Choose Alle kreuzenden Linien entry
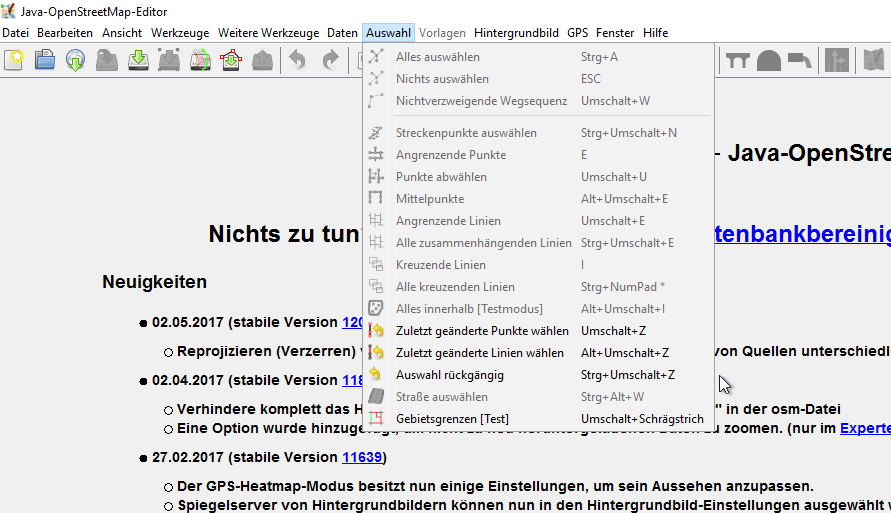 (x=538, y=287)
